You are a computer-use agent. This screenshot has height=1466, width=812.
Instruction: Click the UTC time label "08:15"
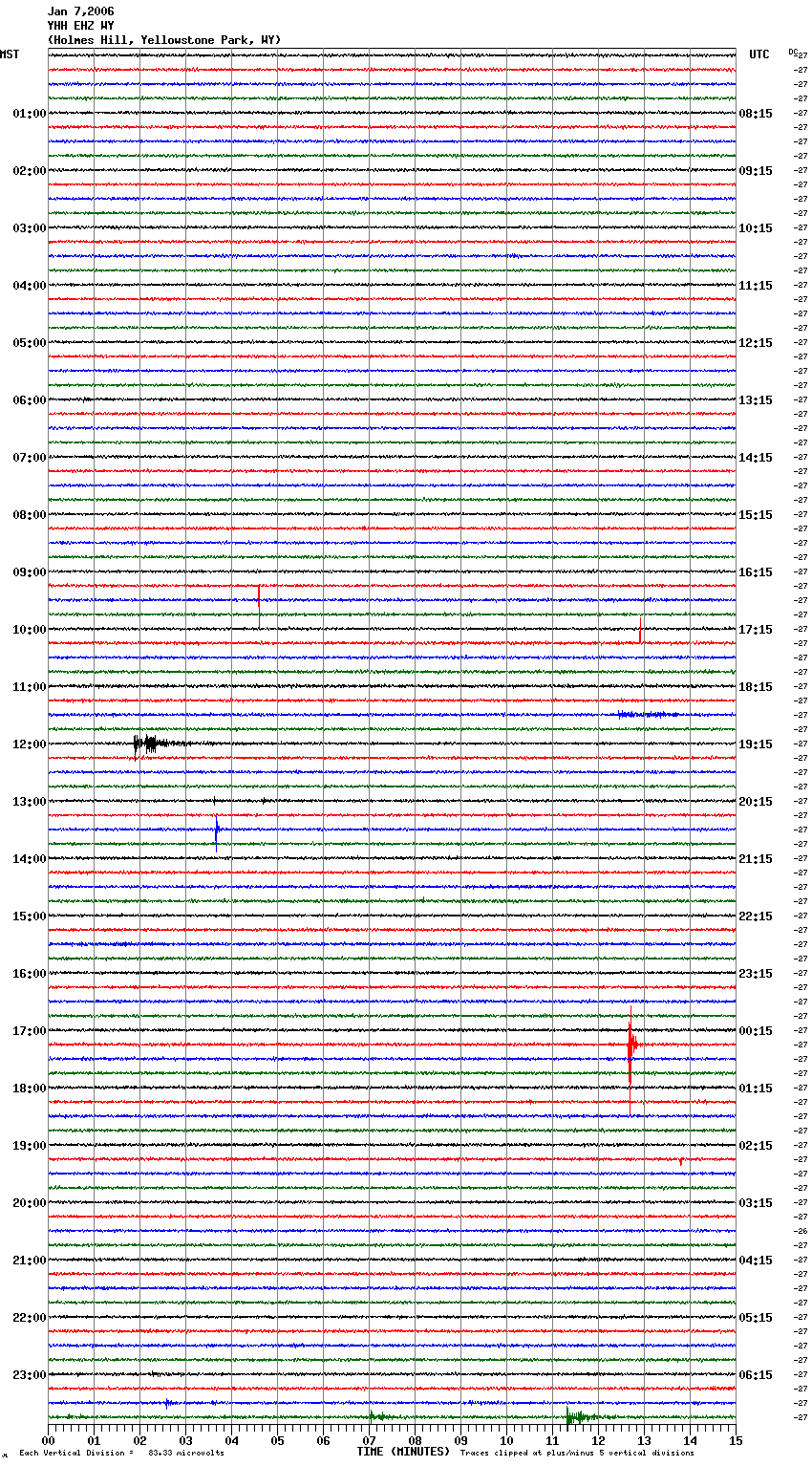756,114
